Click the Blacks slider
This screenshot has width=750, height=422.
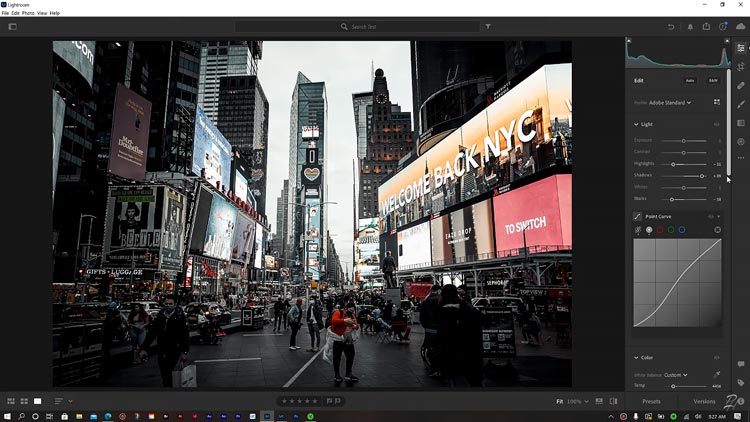(x=684, y=199)
